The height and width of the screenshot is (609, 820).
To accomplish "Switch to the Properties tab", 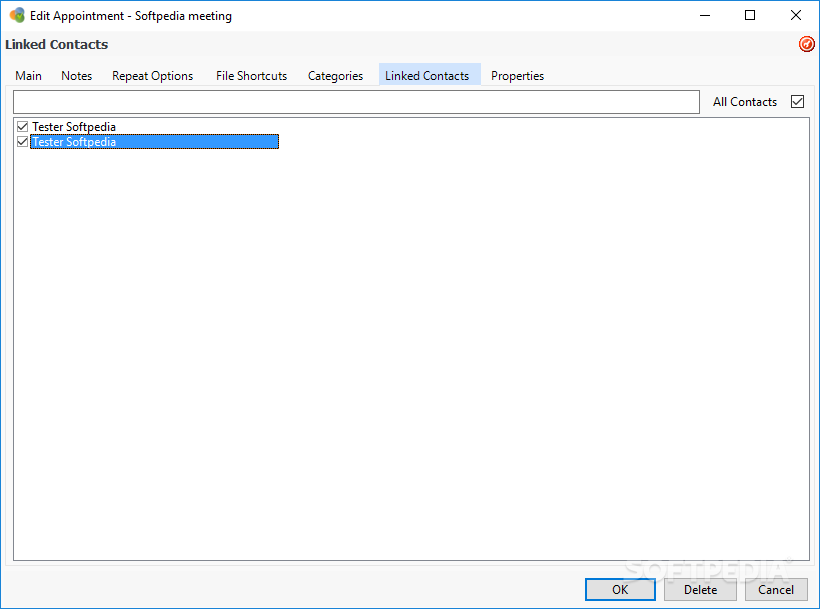I will 517,76.
